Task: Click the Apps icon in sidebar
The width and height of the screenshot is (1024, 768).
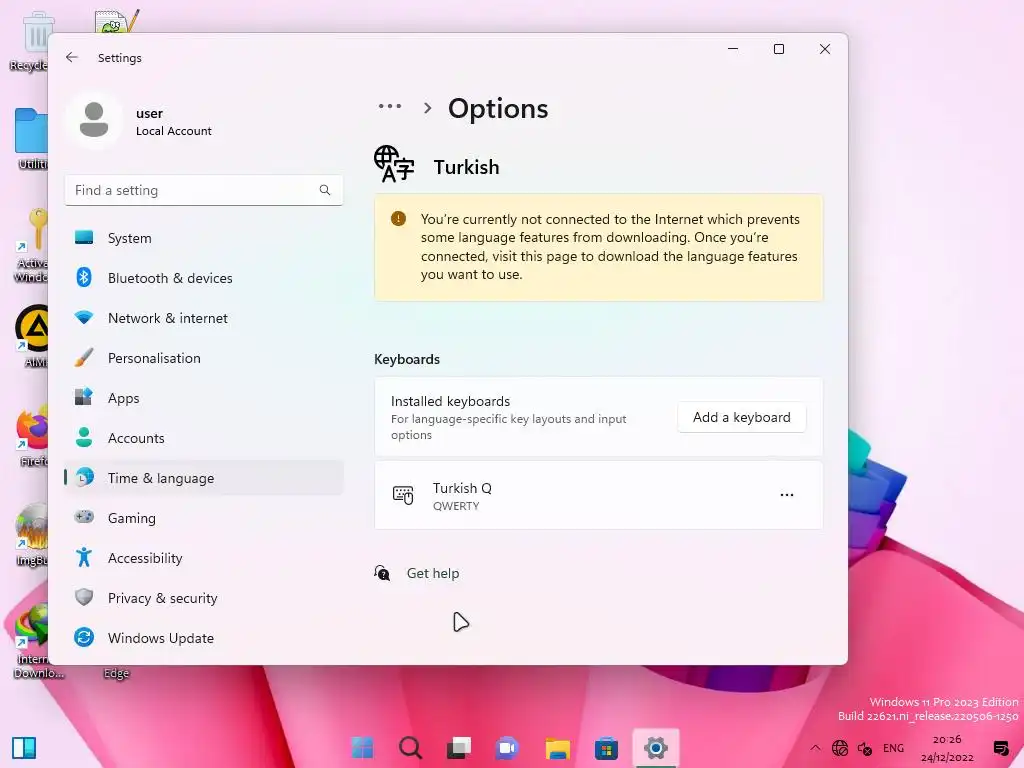Action: [x=84, y=397]
